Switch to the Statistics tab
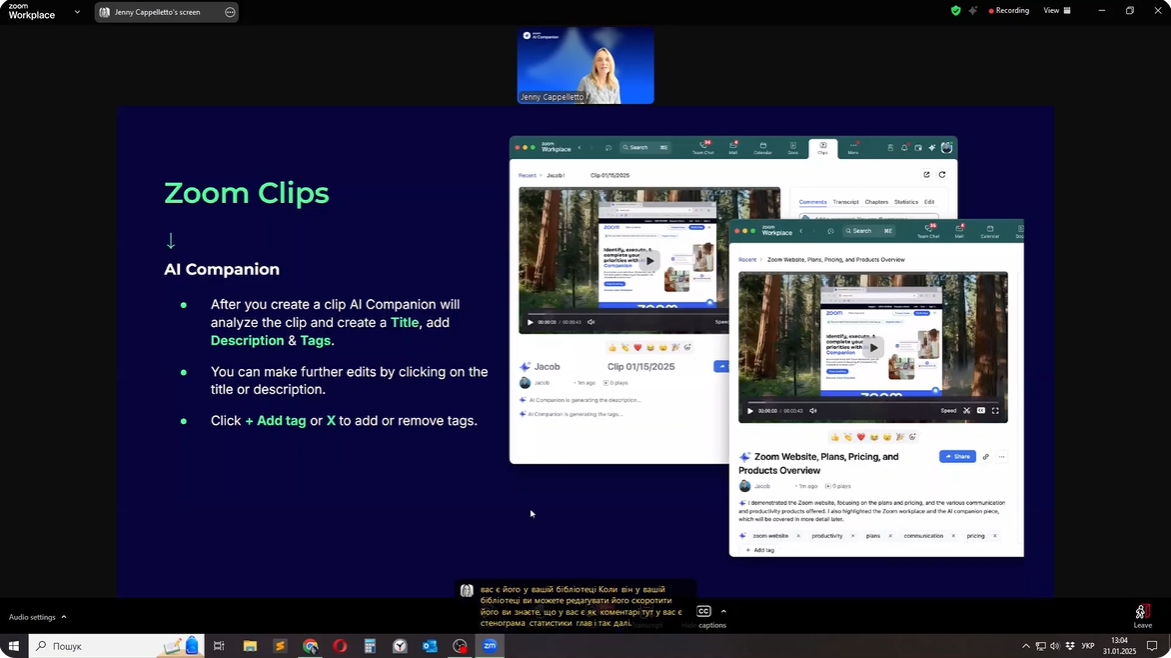The height and width of the screenshot is (658, 1171). point(906,202)
